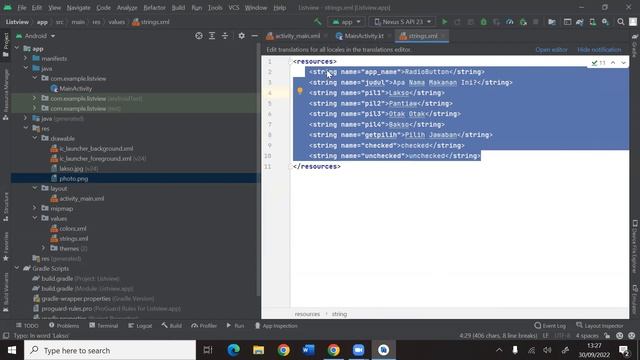The width and height of the screenshot is (640, 360).
Task: Click the Make Project hammer icon
Action: point(318,22)
